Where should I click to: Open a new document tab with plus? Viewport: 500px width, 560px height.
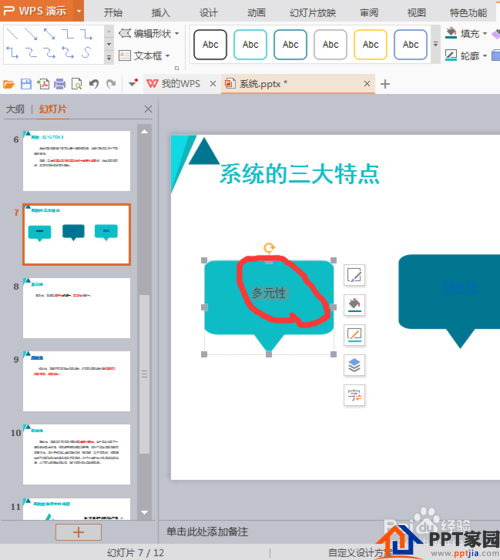(385, 84)
